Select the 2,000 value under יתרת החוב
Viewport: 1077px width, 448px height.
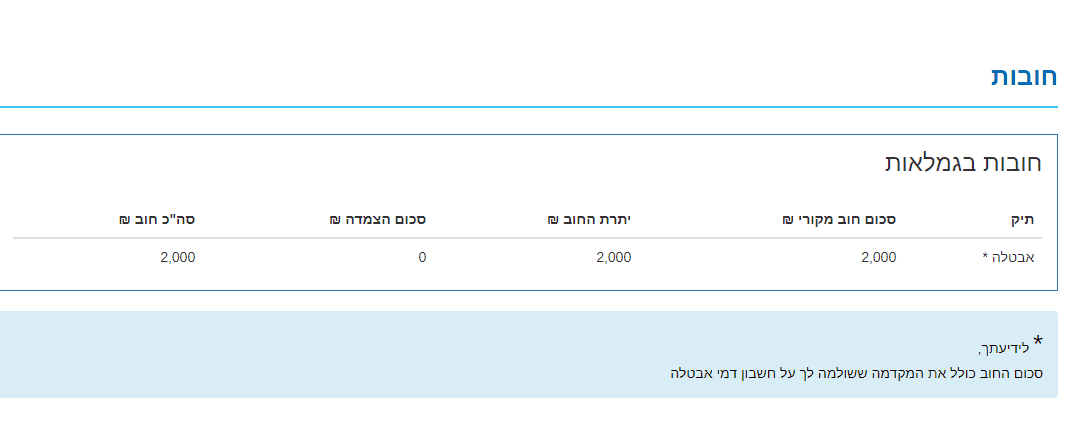(x=613, y=257)
